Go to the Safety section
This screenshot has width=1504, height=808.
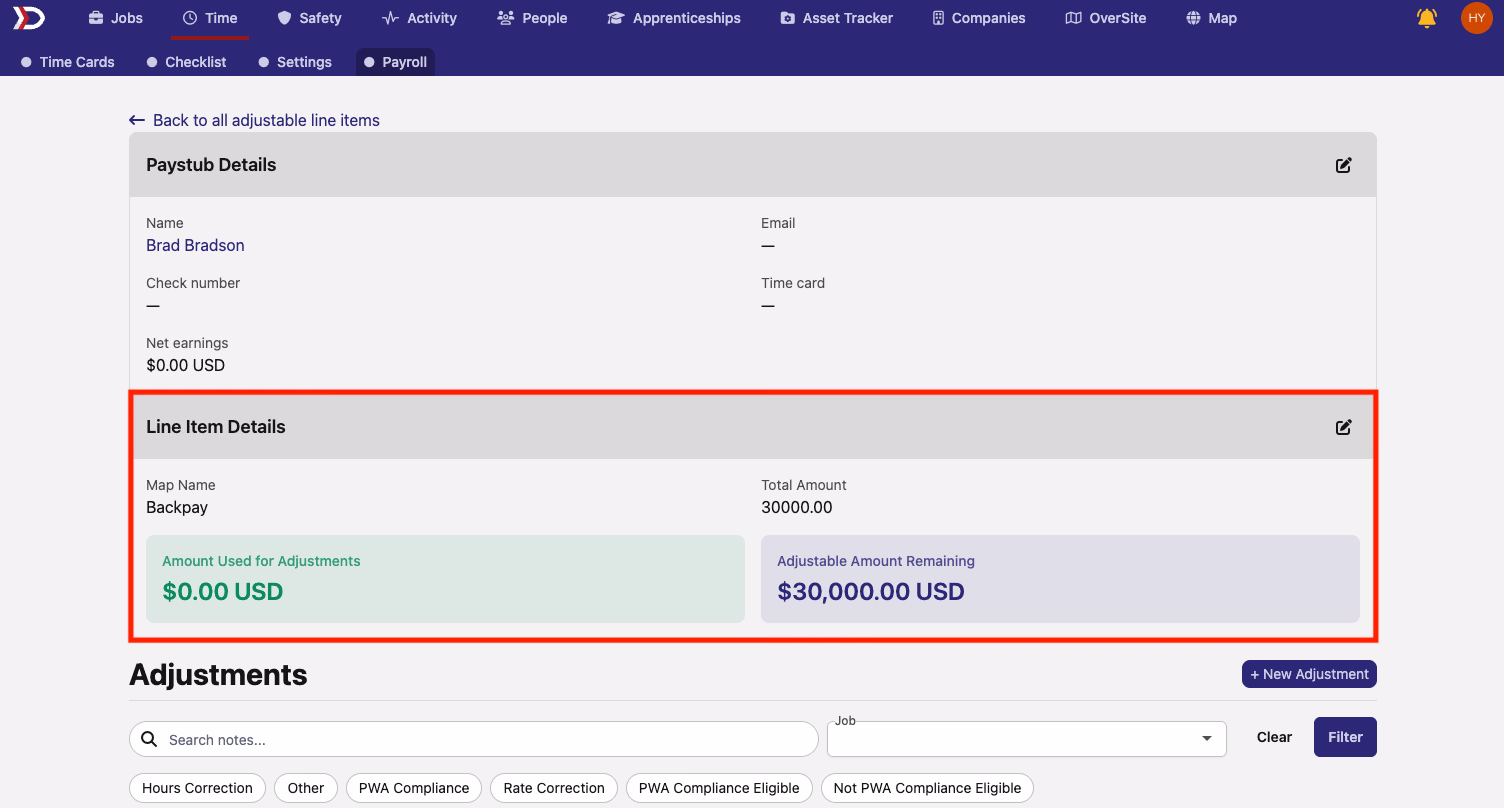pos(309,18)
